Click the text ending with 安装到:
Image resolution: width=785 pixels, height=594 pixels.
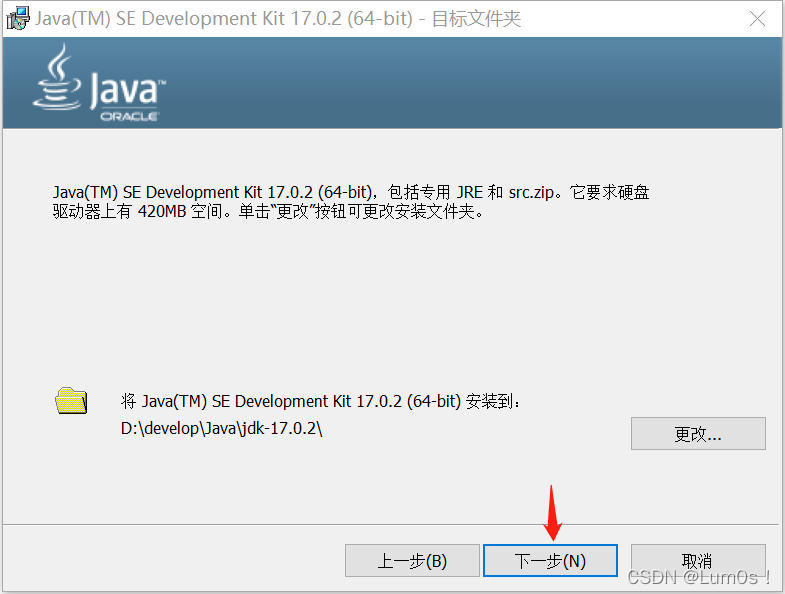pyautogui.click(x=320, y=401)
